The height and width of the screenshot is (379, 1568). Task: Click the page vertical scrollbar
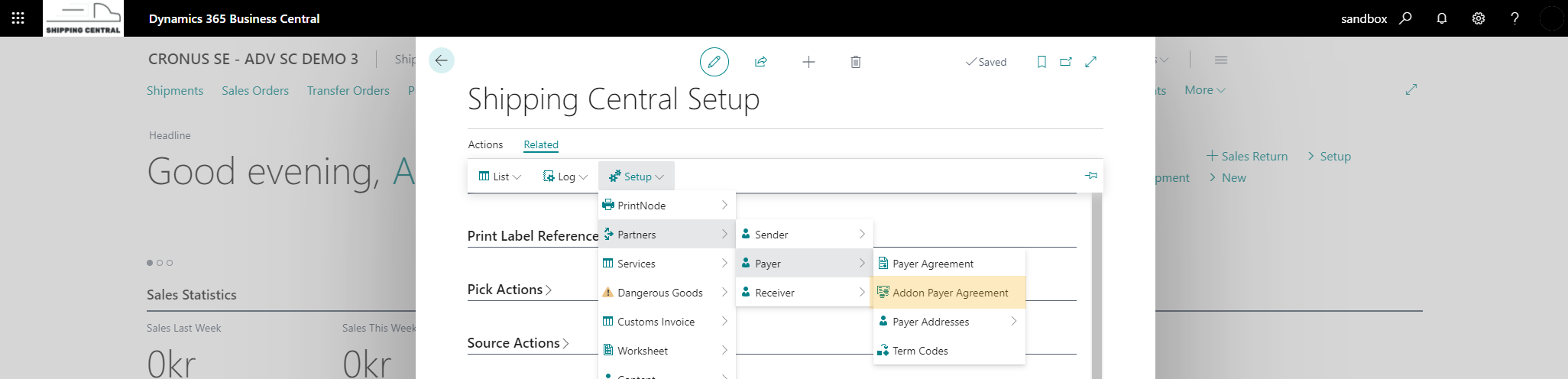[x=1097, y=286]
